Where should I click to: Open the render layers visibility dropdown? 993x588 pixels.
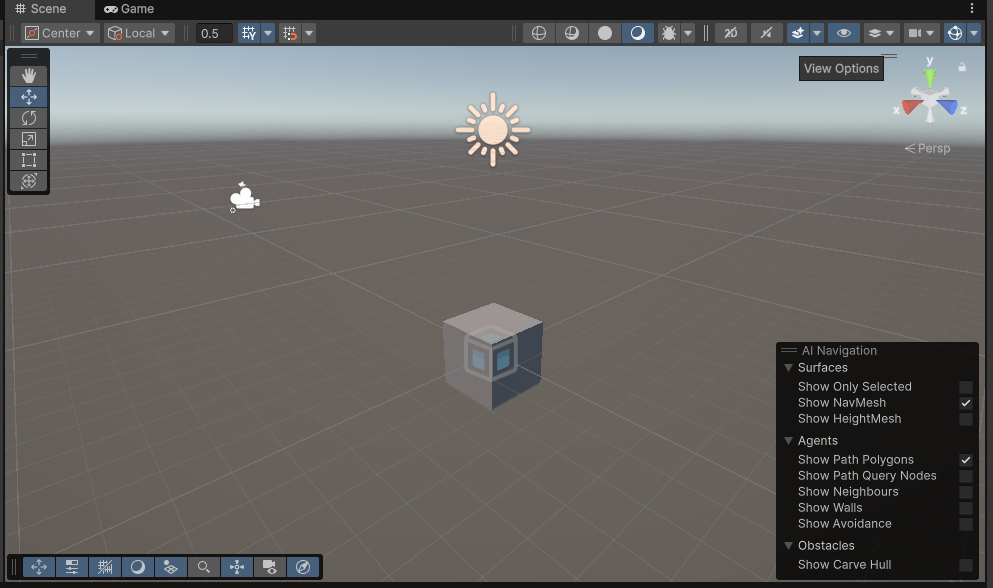(882, 33)
